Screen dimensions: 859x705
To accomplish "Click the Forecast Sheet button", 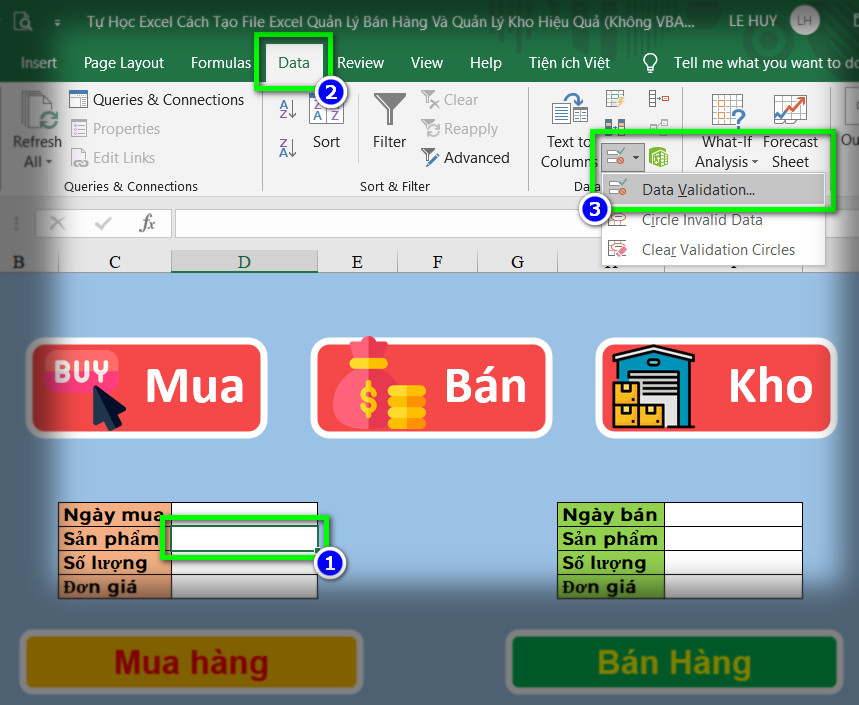I will pos(790,131).
